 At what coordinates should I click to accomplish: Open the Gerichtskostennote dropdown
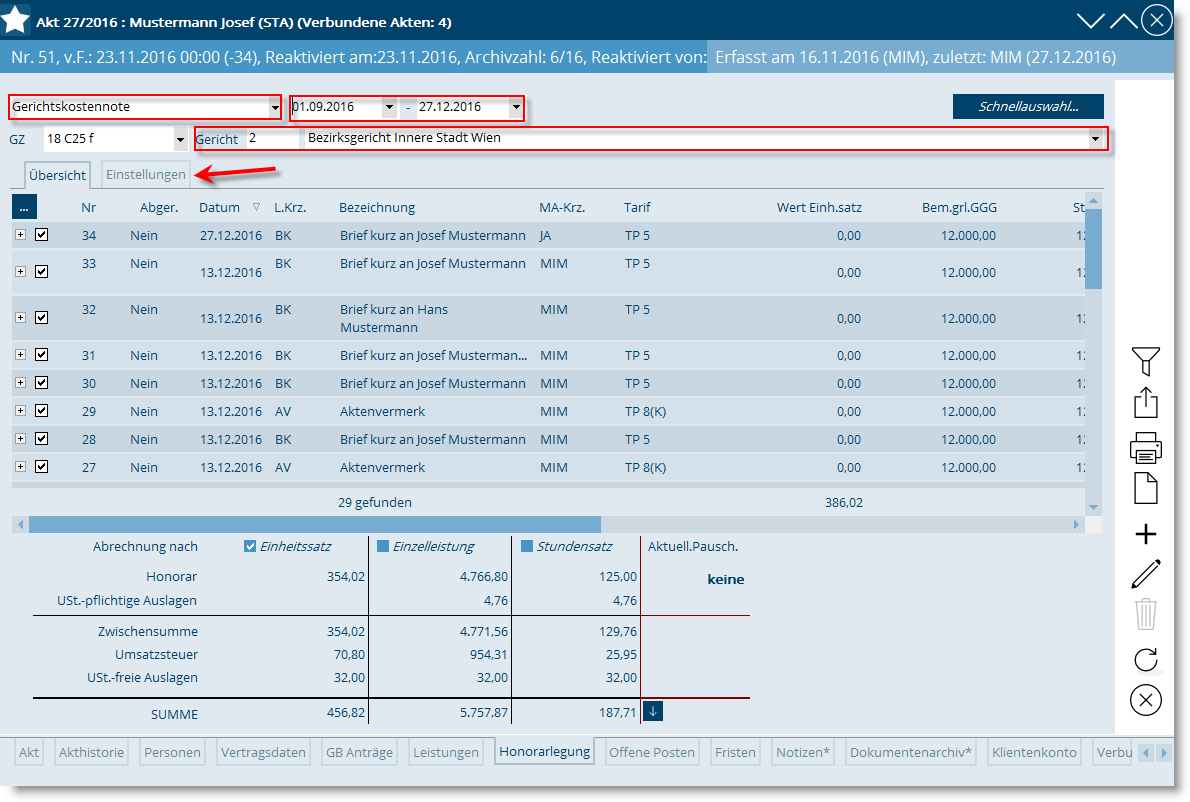click(275, 108)
